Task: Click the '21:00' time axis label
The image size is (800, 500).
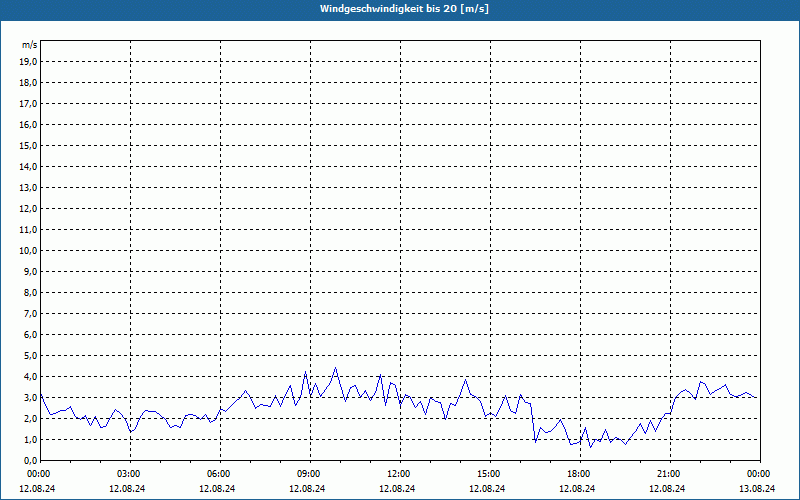Action: click(670, 473)
